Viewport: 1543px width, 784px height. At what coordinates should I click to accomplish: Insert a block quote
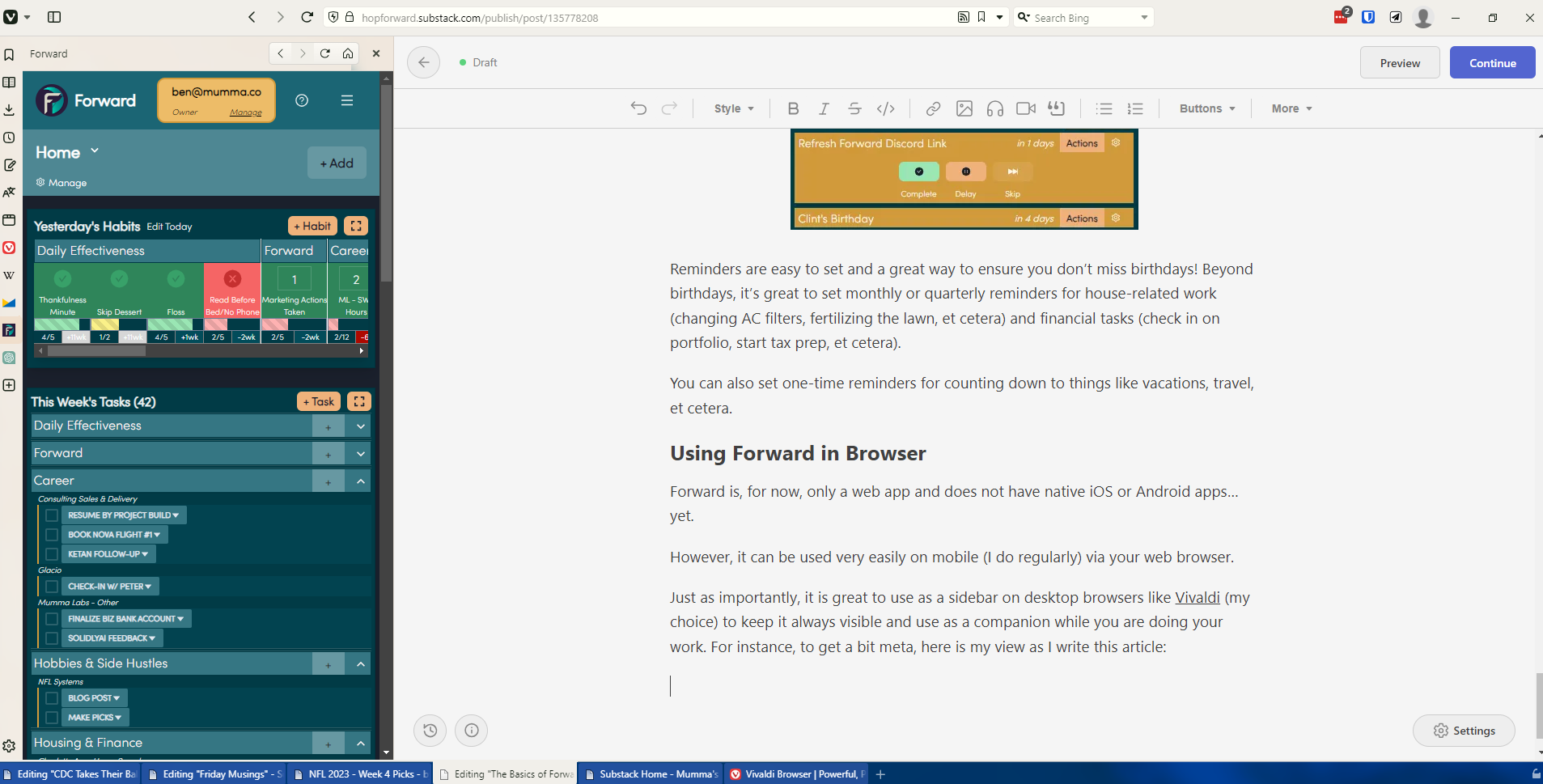coord(1057,108)
